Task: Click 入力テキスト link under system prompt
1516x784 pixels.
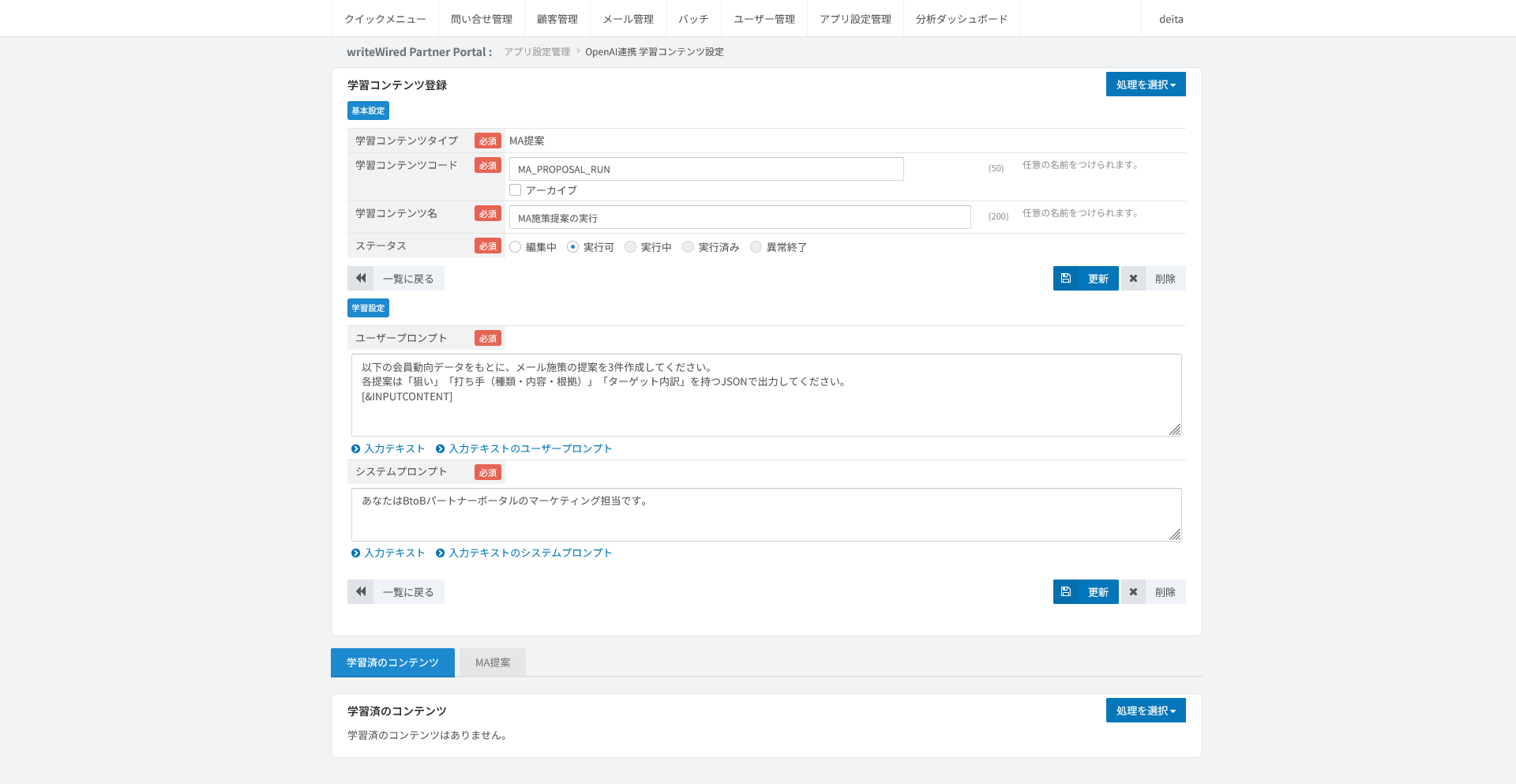Action: 395,553
